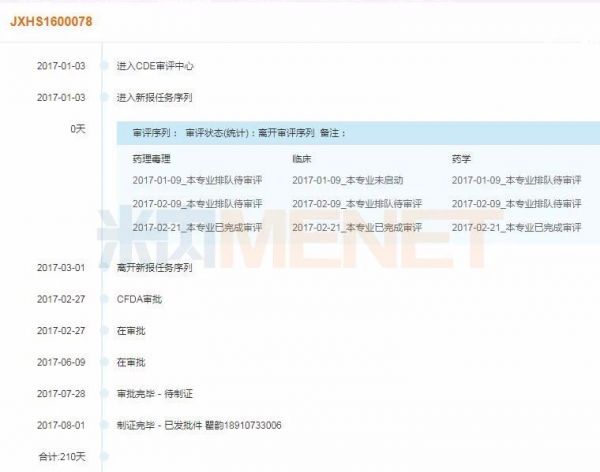Click timeline dot beside 进入新报任务序列

[103, 97]
